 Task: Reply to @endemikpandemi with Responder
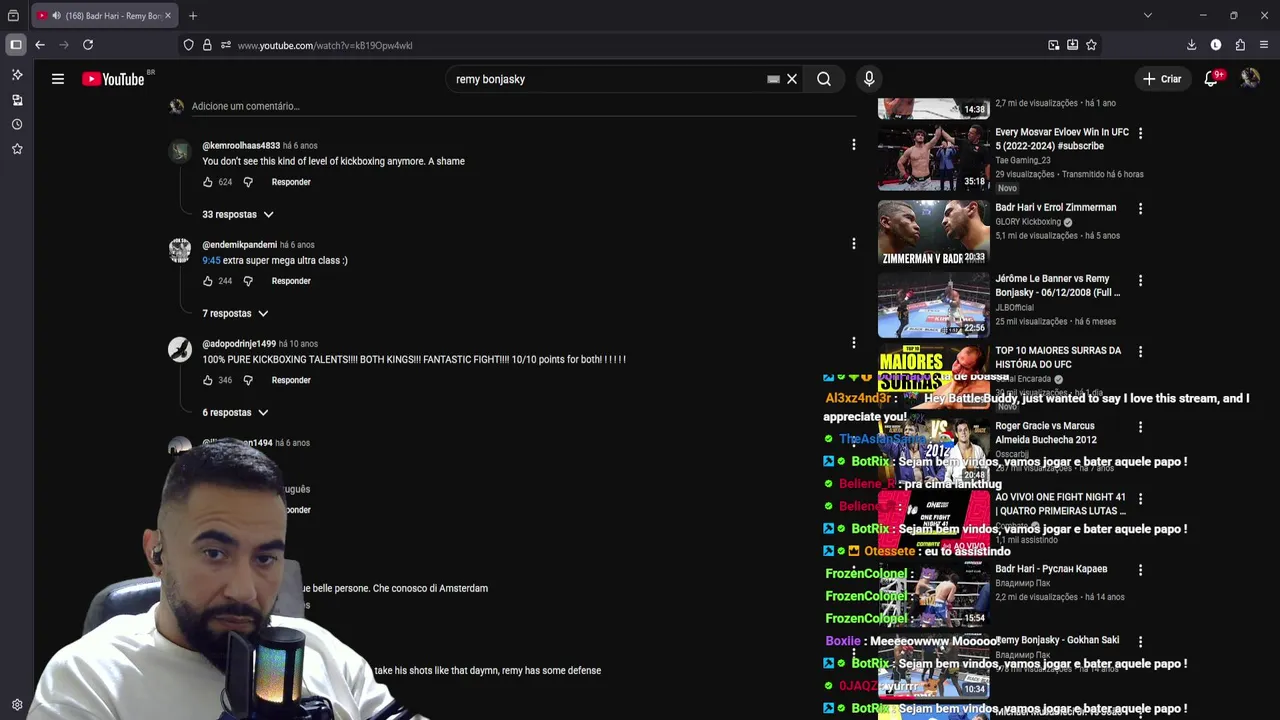(291, 281)
